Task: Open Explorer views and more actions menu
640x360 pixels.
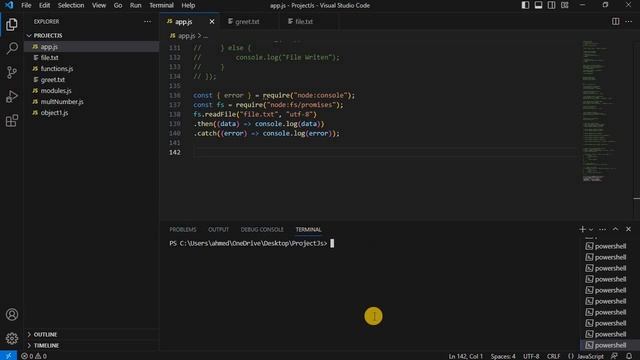Action: [147, 22]
